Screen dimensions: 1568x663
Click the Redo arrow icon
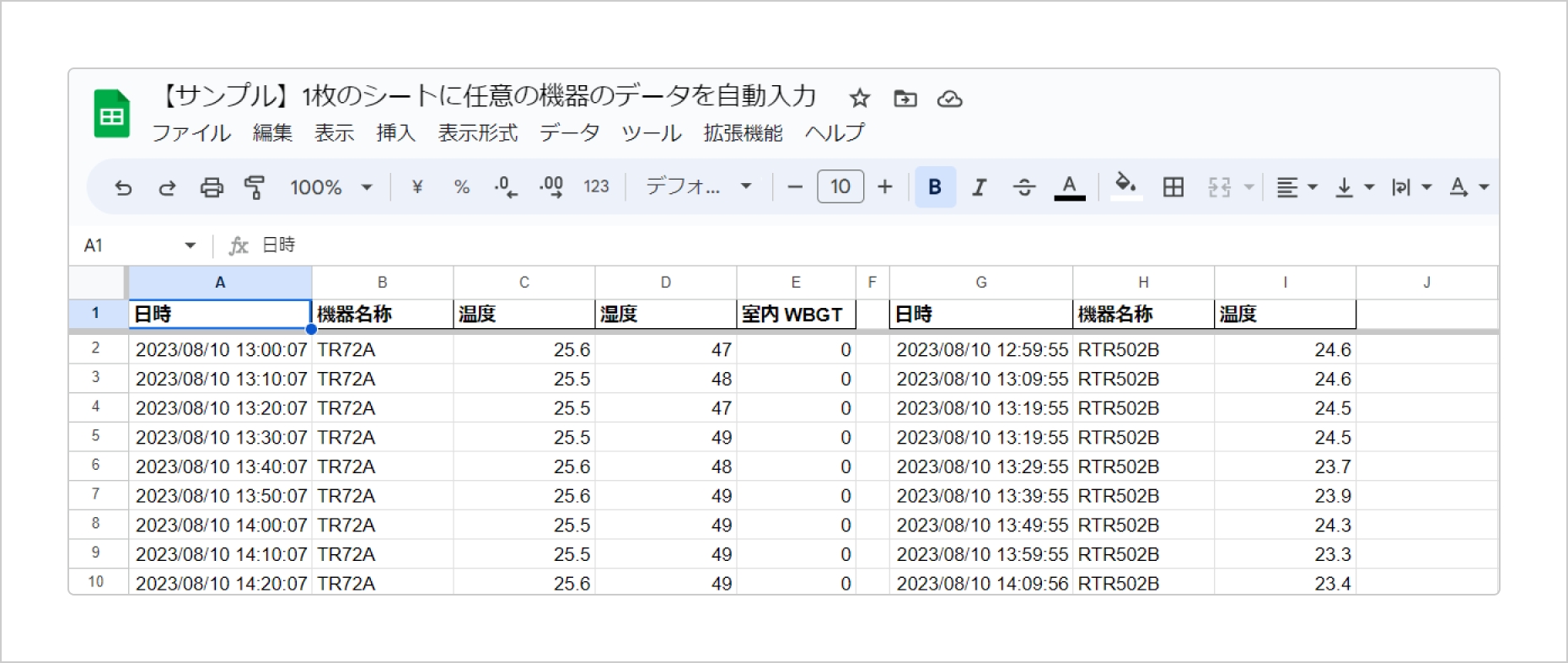pyautogui.click(x=167, y=187)
